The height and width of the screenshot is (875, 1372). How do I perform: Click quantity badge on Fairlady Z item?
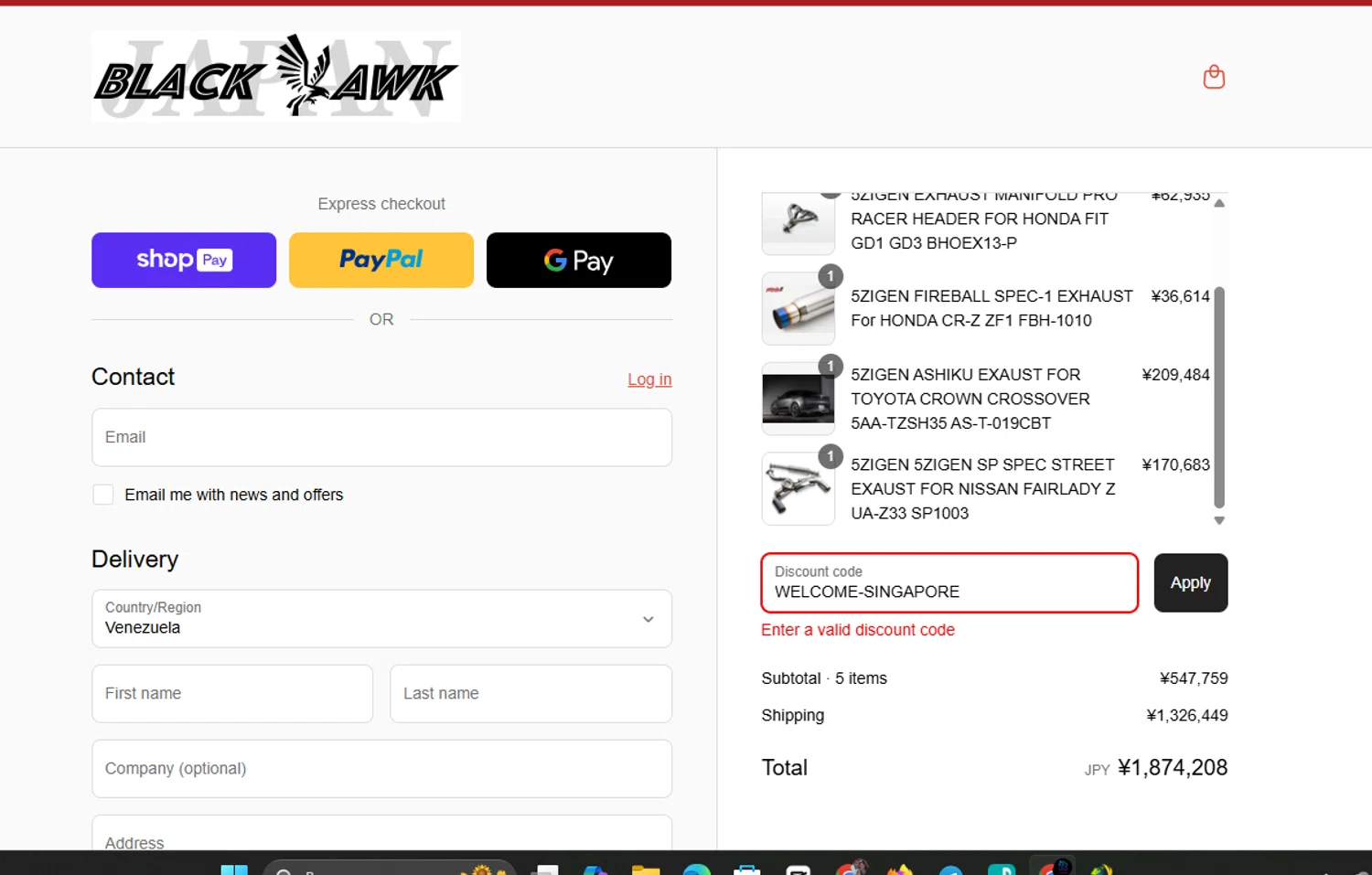pyautogui.click(x=831, y=455)
